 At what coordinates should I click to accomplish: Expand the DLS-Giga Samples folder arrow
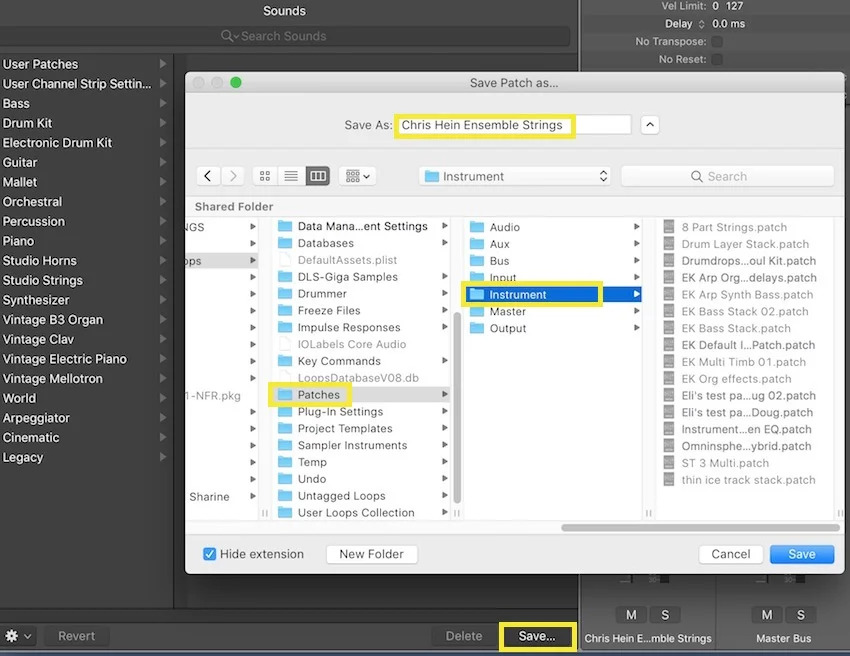445,276
